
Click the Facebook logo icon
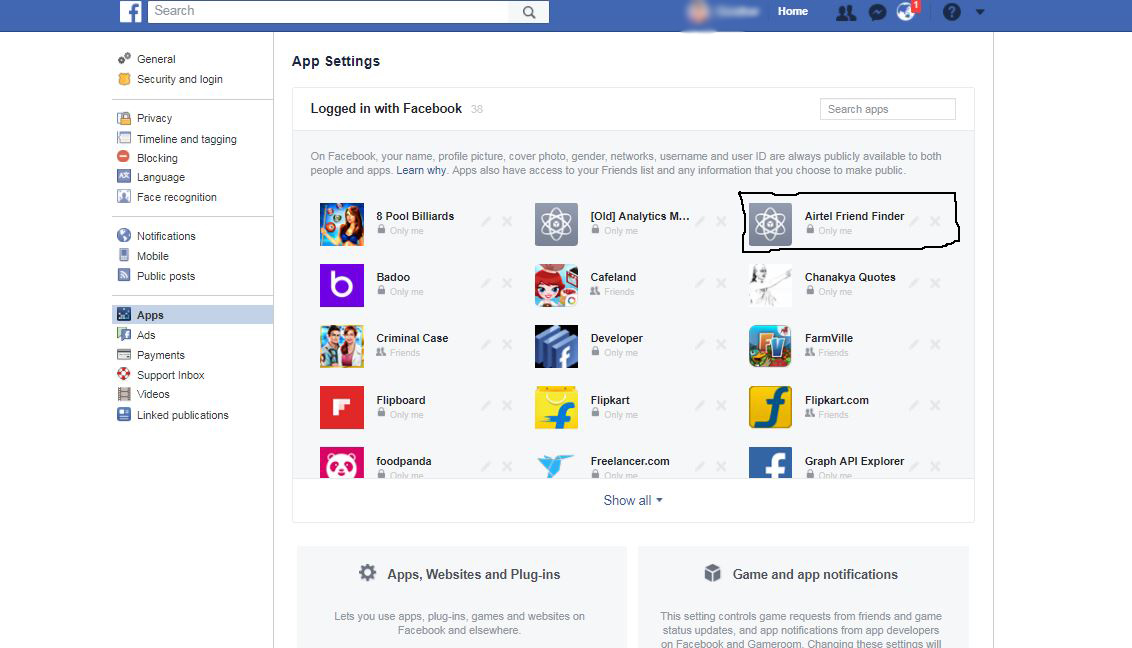(x=131, y=12)
